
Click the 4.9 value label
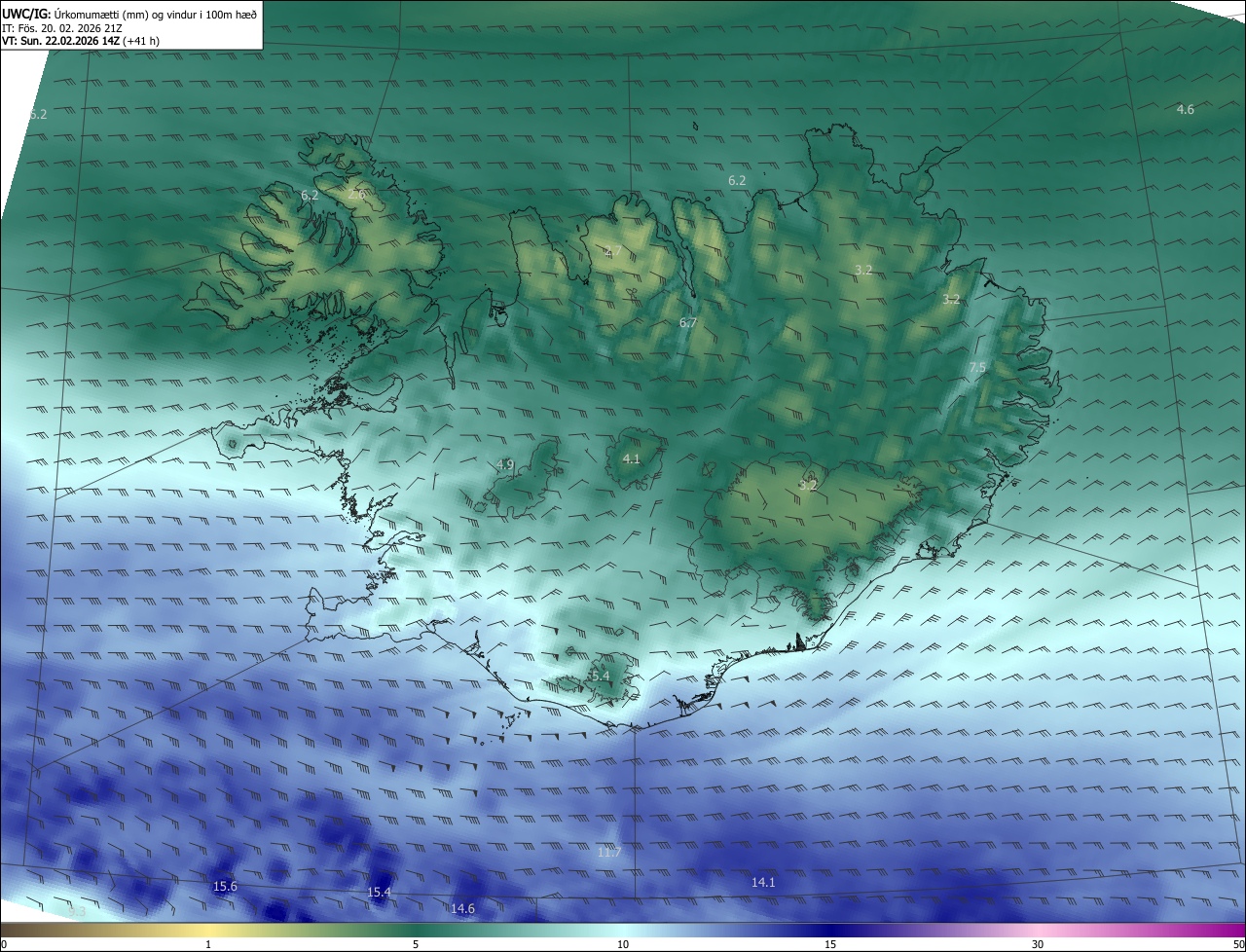504,464
